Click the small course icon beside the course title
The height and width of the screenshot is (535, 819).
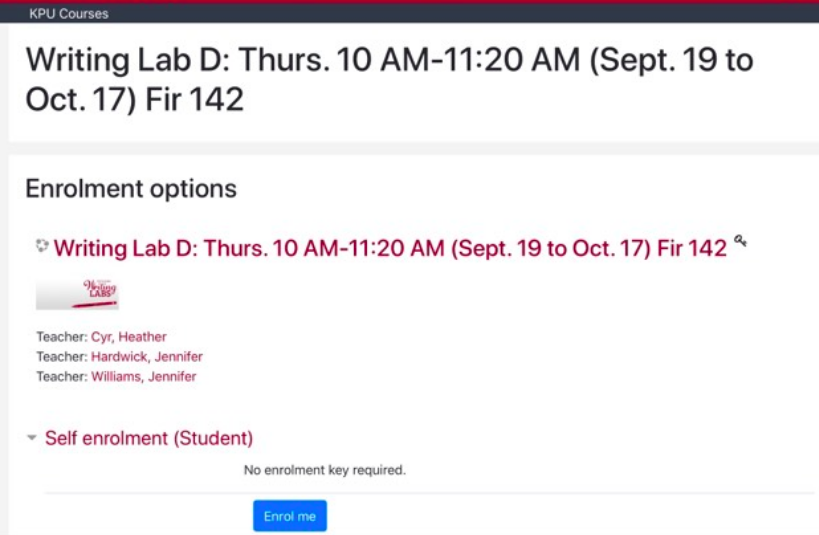[41, 245]
